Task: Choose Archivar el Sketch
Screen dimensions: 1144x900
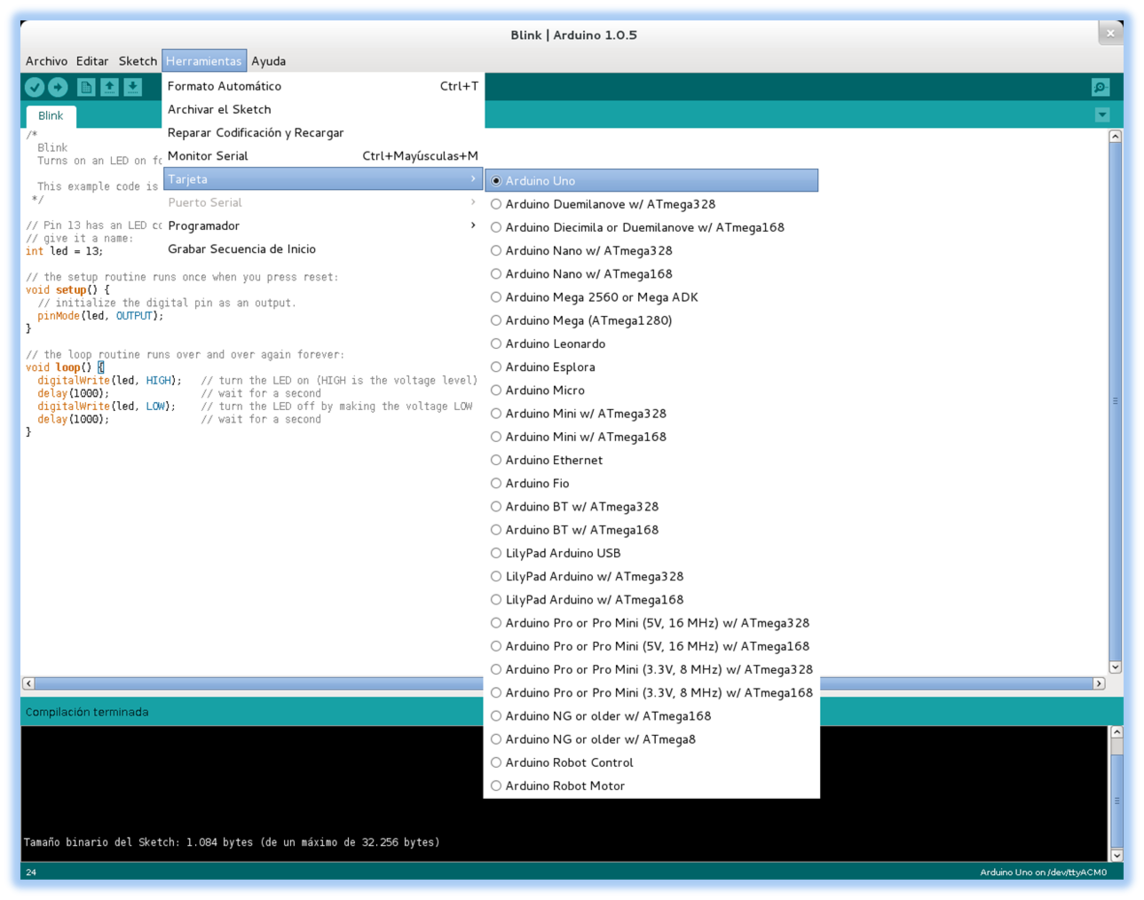Action: [322, 109]
